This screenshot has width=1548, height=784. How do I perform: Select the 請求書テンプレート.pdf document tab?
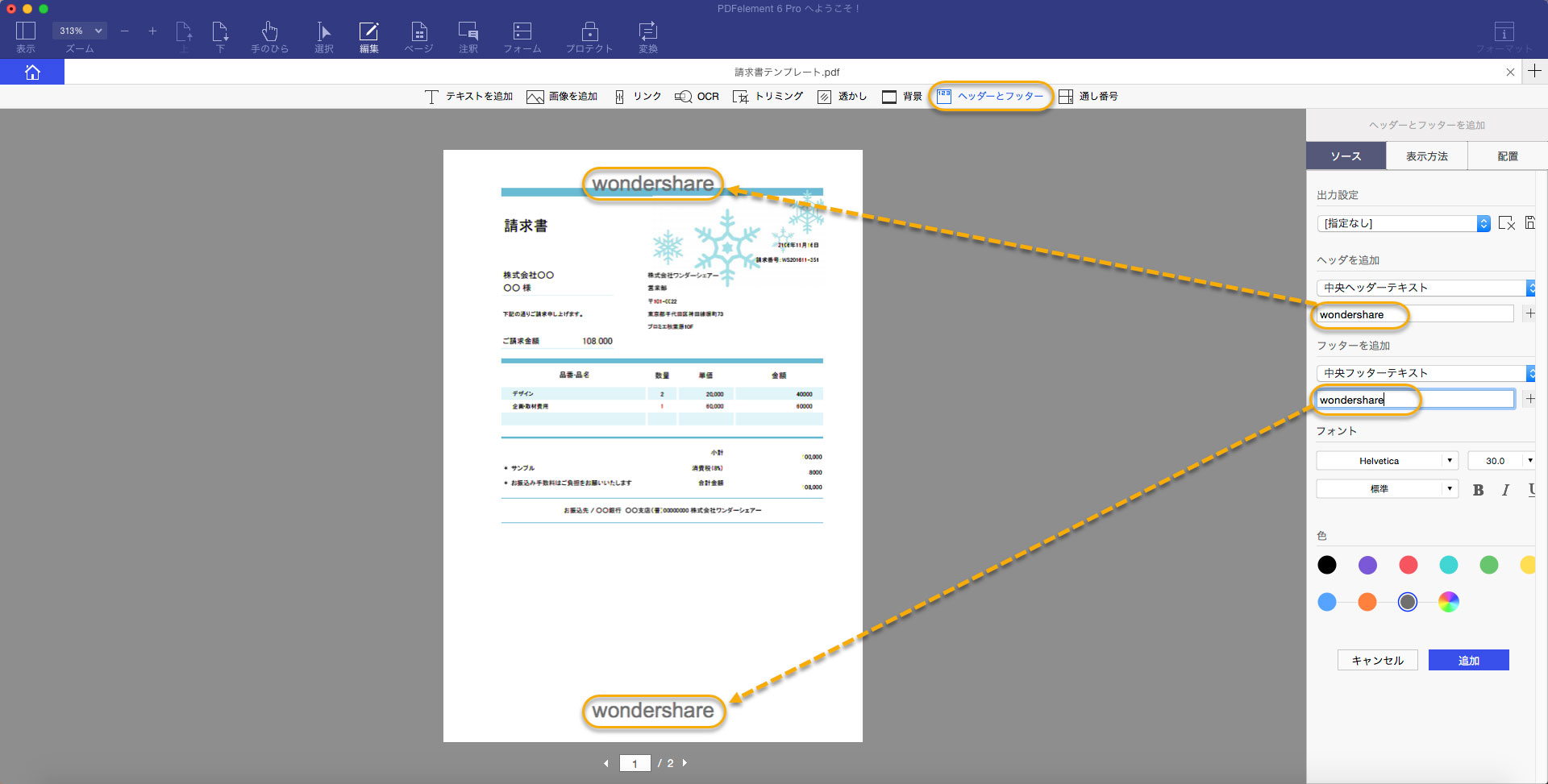787,72
